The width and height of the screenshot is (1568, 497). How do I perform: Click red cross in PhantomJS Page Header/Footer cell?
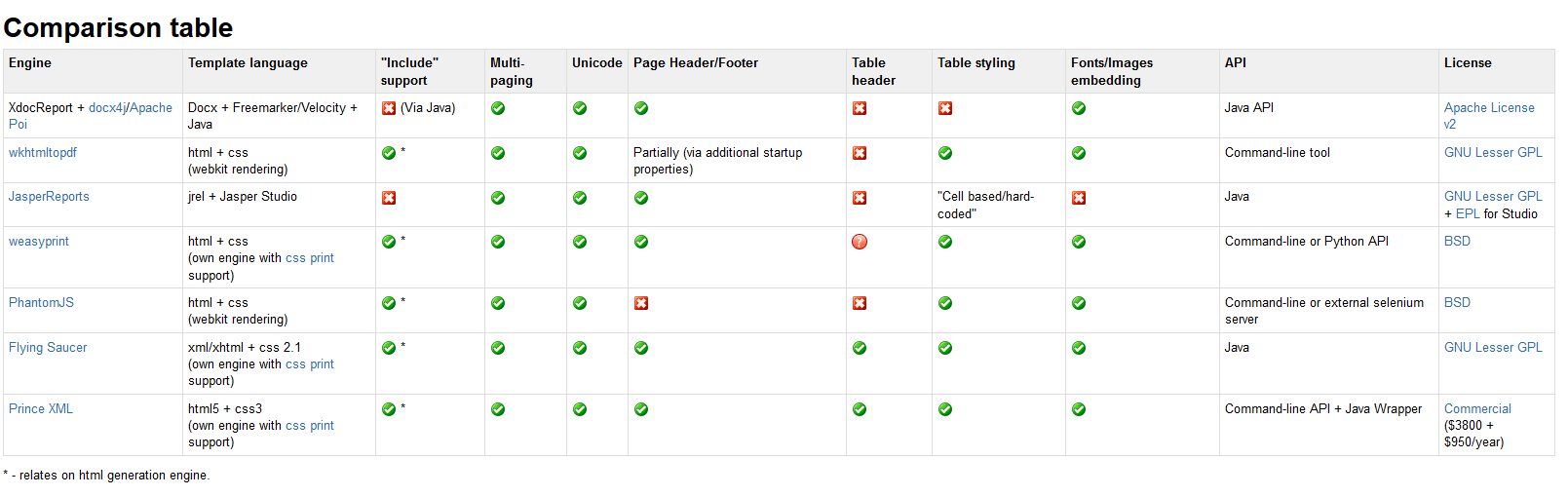pos(641,303)
